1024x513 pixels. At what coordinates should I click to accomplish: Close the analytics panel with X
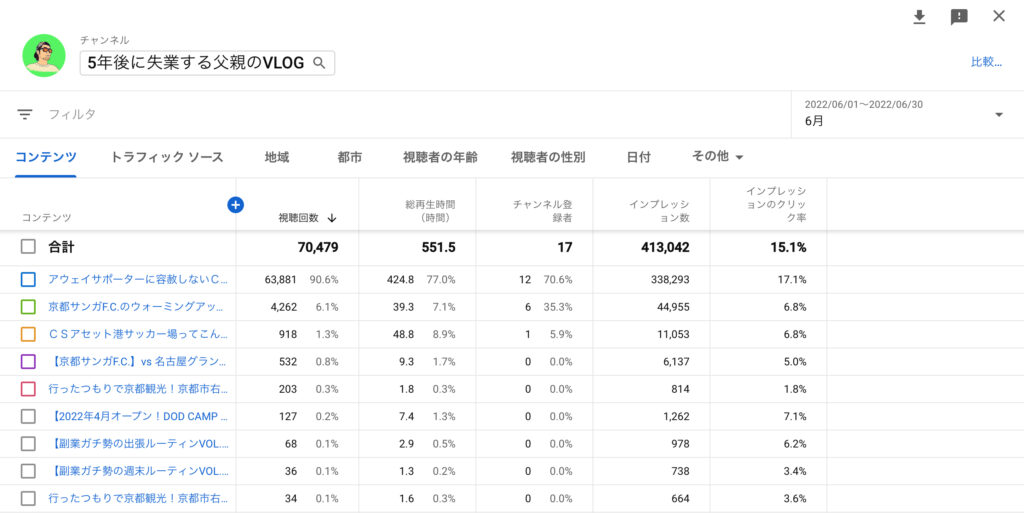(x=998, y=16)
